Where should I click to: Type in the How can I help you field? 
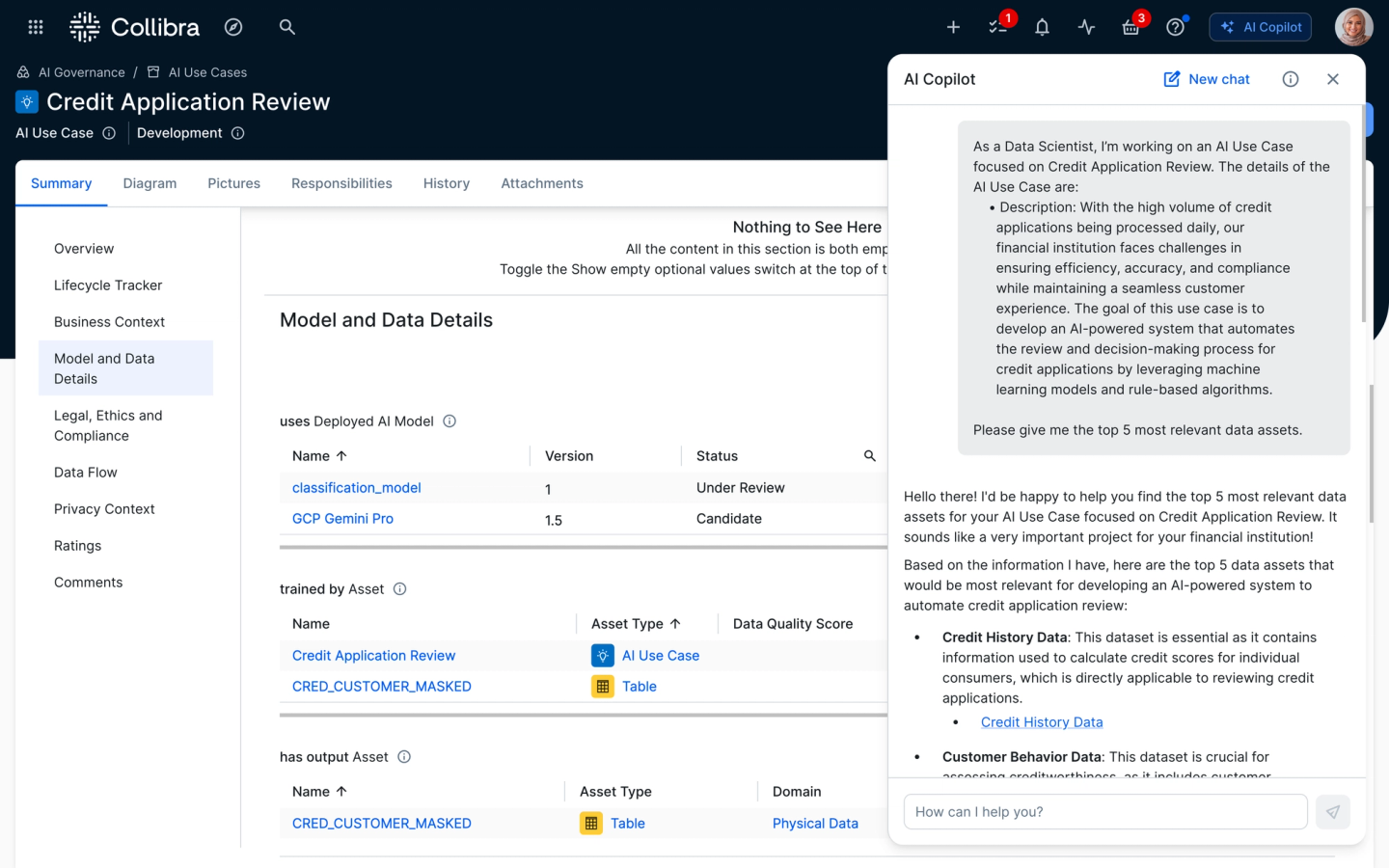coord(1104,812)
